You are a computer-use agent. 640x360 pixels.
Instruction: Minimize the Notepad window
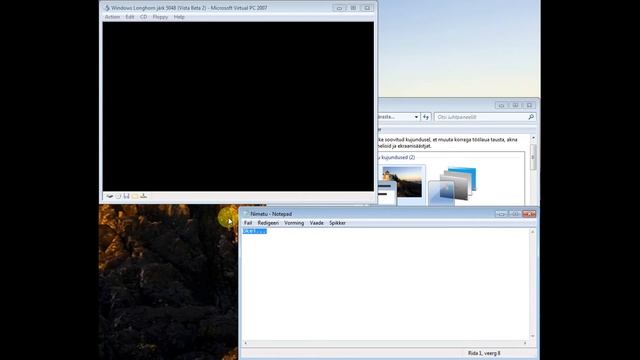tap(501, 214)
